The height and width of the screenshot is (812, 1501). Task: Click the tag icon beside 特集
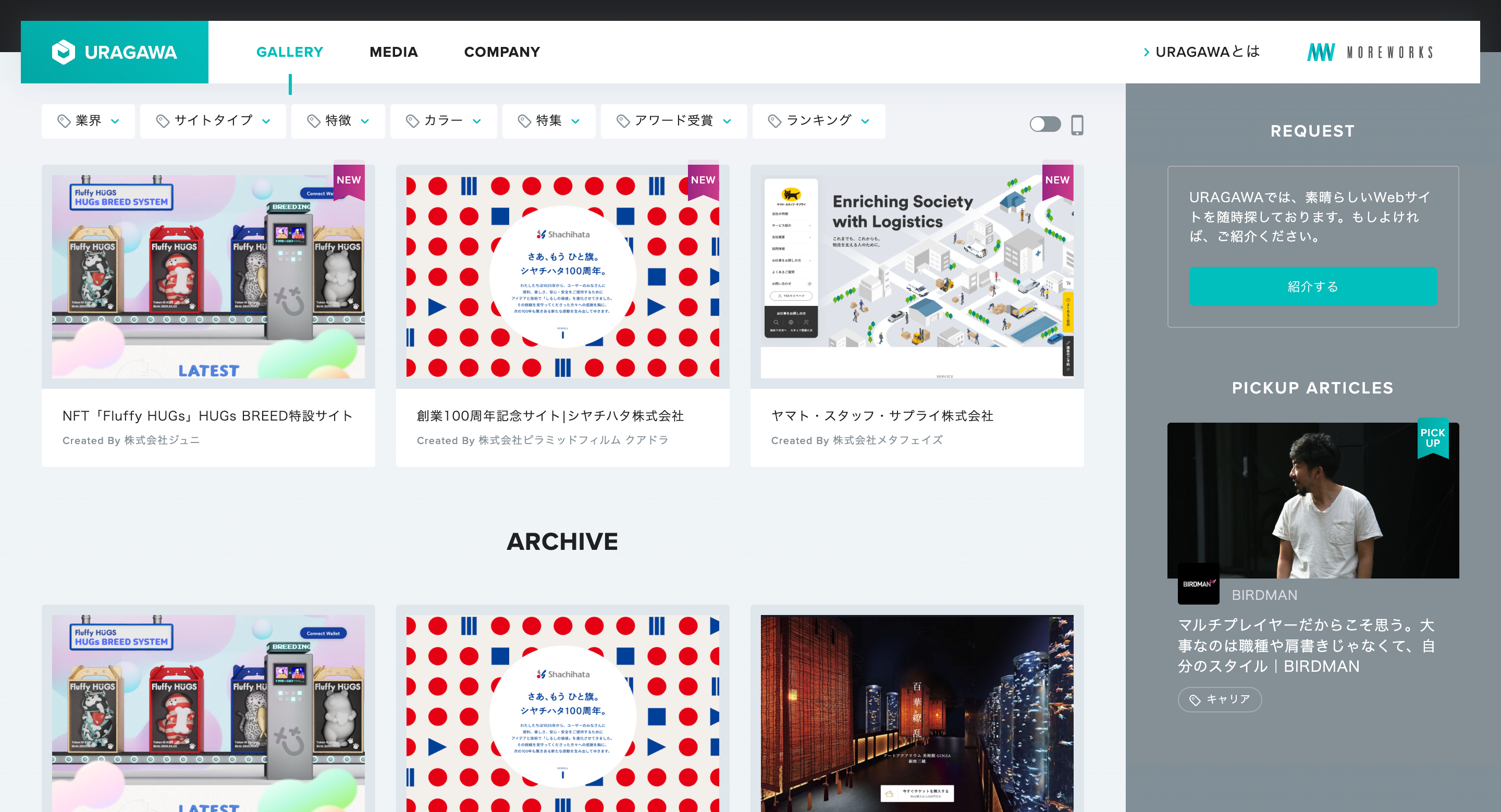coord(524,121)
